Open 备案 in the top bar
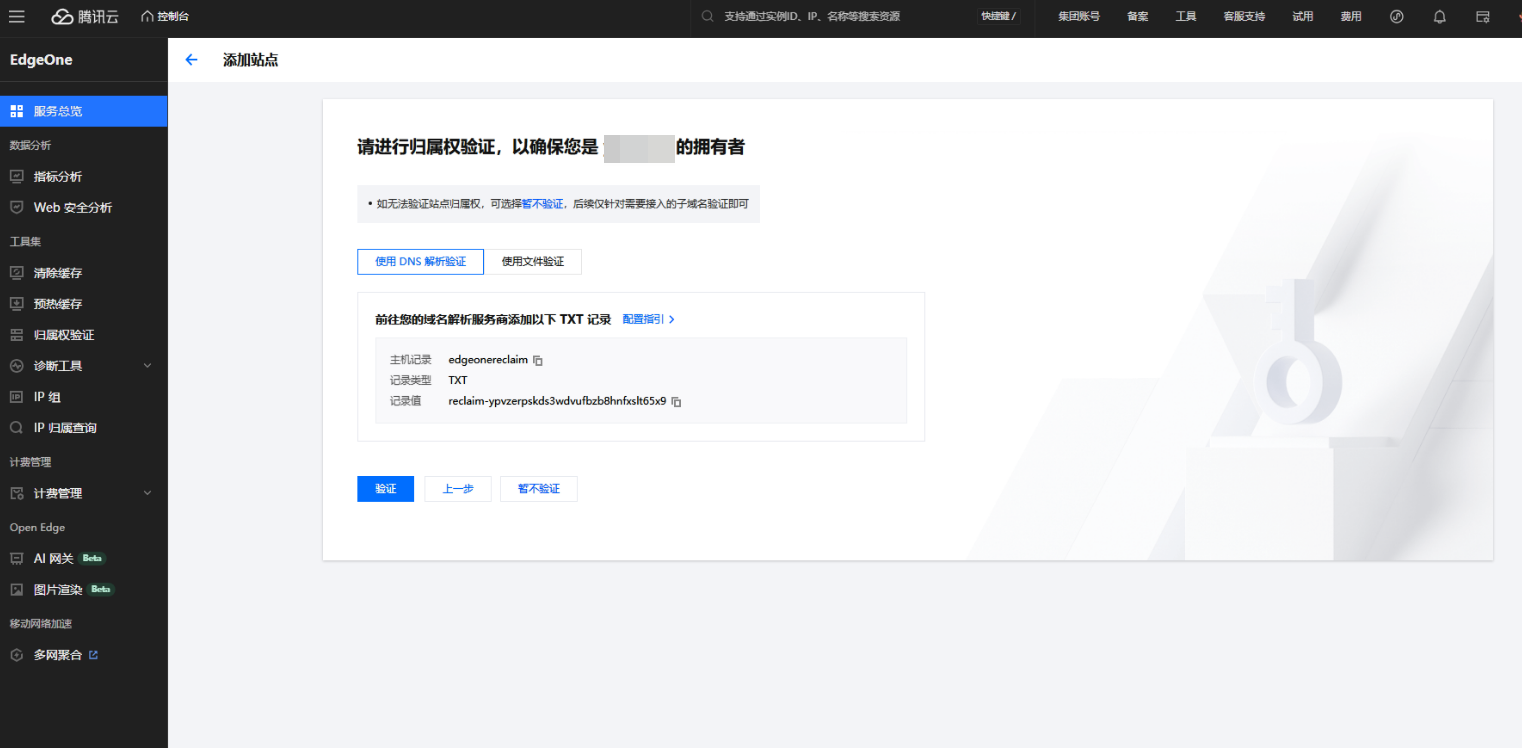The width and height of the screenshot is (1522, 748). coord(1138,16)
